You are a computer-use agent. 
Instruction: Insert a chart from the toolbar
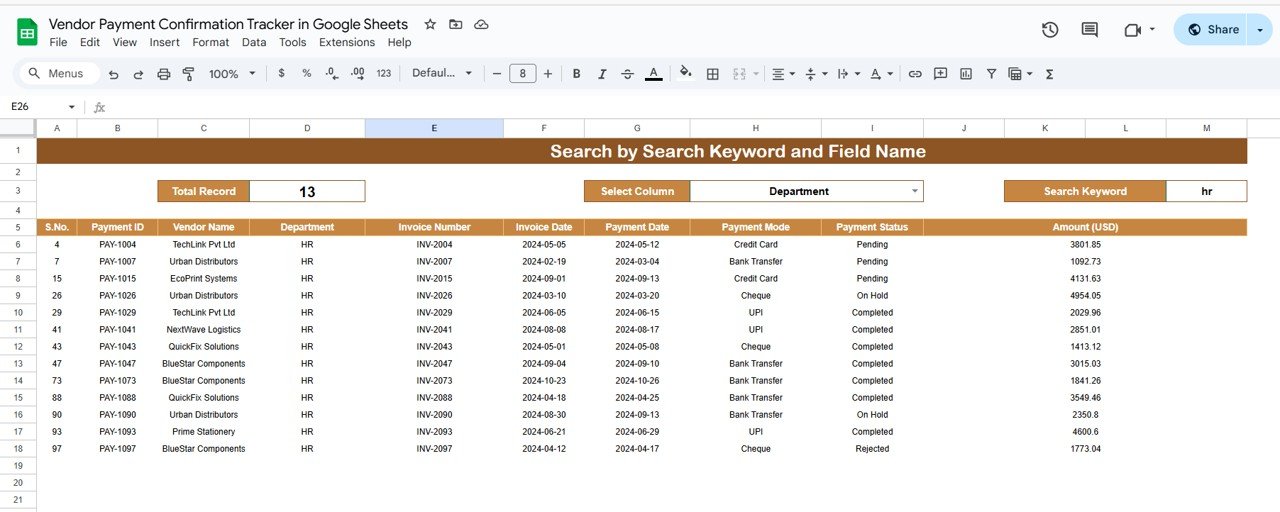pos(966,74)
